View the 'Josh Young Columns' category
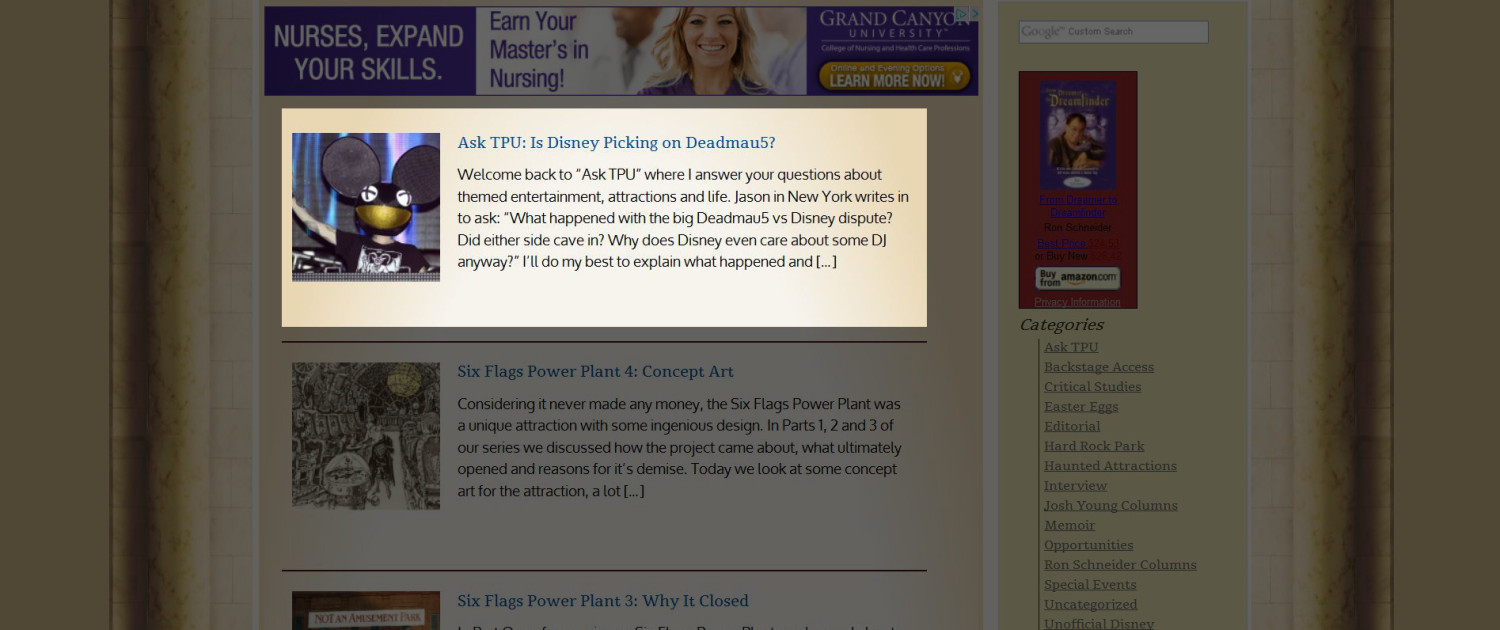The height and width of the screenshot is (630, 1500). coord(1111,505)
